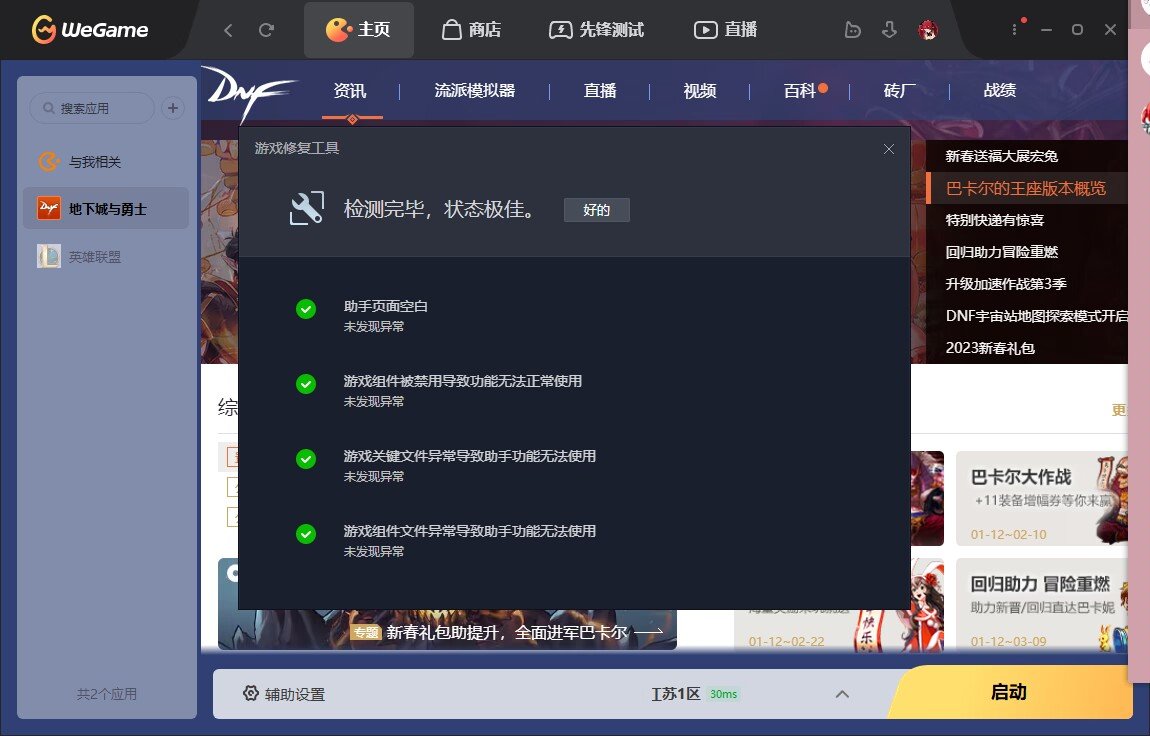1150x736 pixels.
Task: Open DNF宇宙站地图探索模式 link
Action: click(1036, 316)
